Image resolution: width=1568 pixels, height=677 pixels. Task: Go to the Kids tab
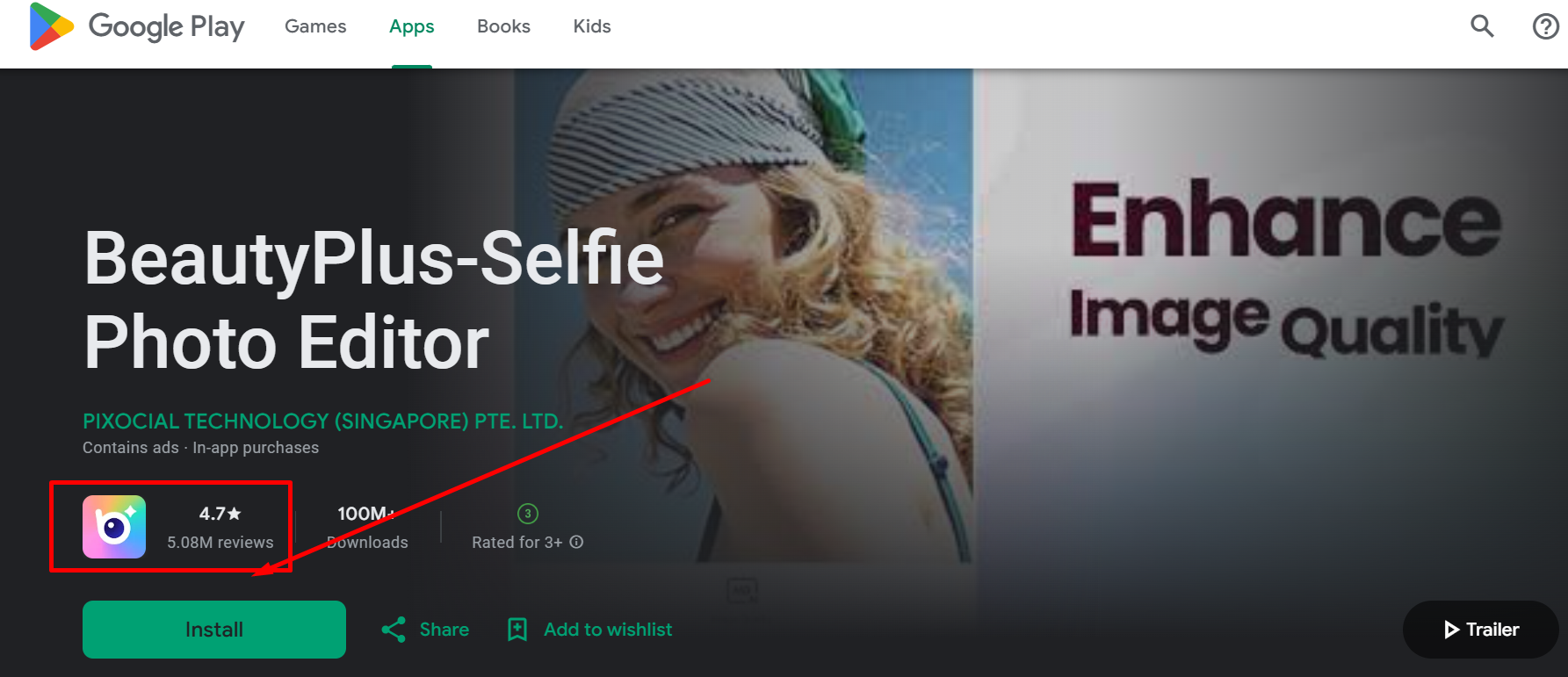pyautogui.click(x=592, y=26)
